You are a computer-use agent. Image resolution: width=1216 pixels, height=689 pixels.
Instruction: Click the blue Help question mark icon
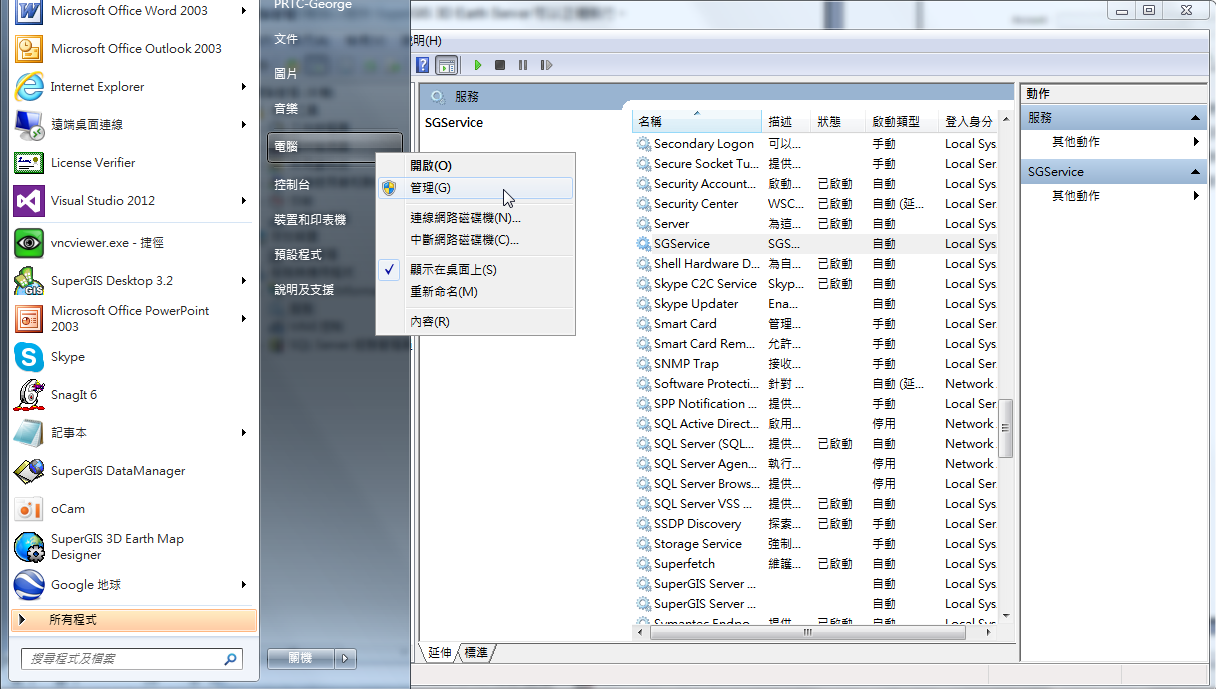(x=423, y=65)
